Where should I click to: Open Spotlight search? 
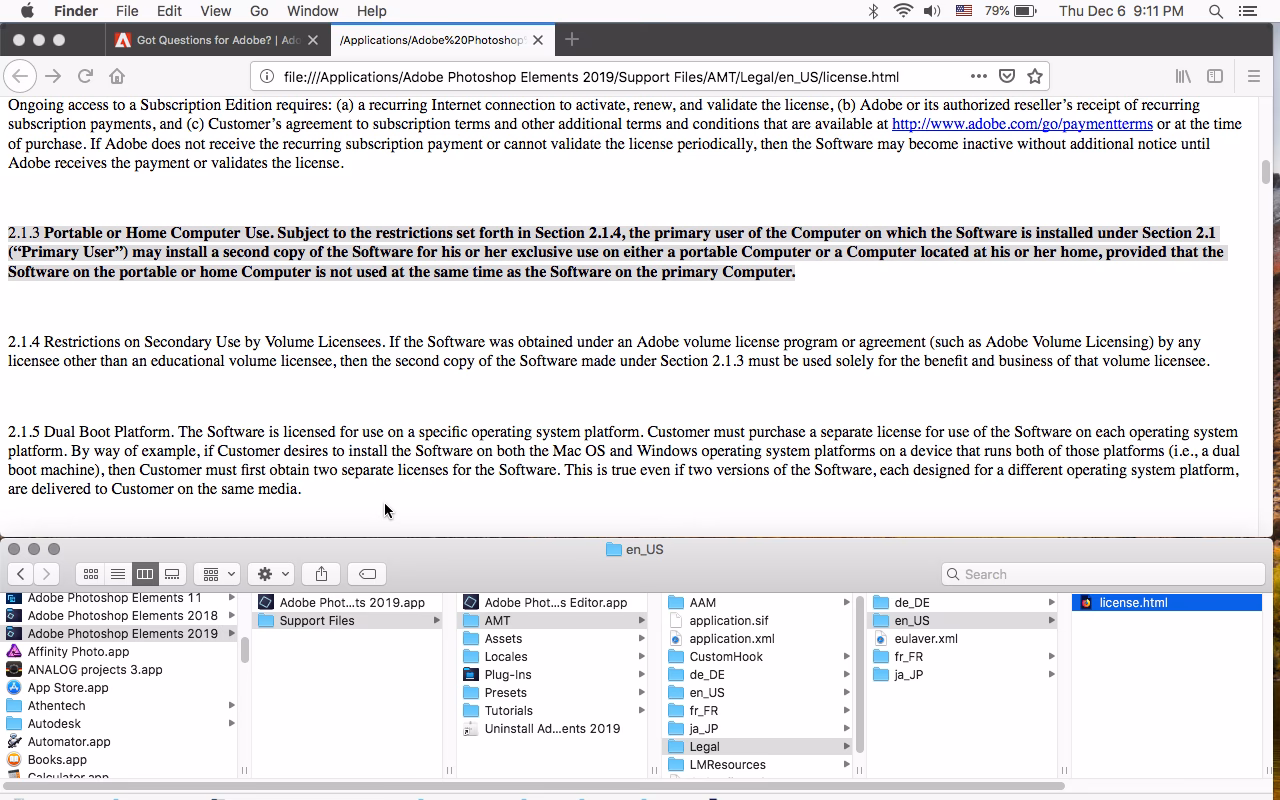point(1216,11)
